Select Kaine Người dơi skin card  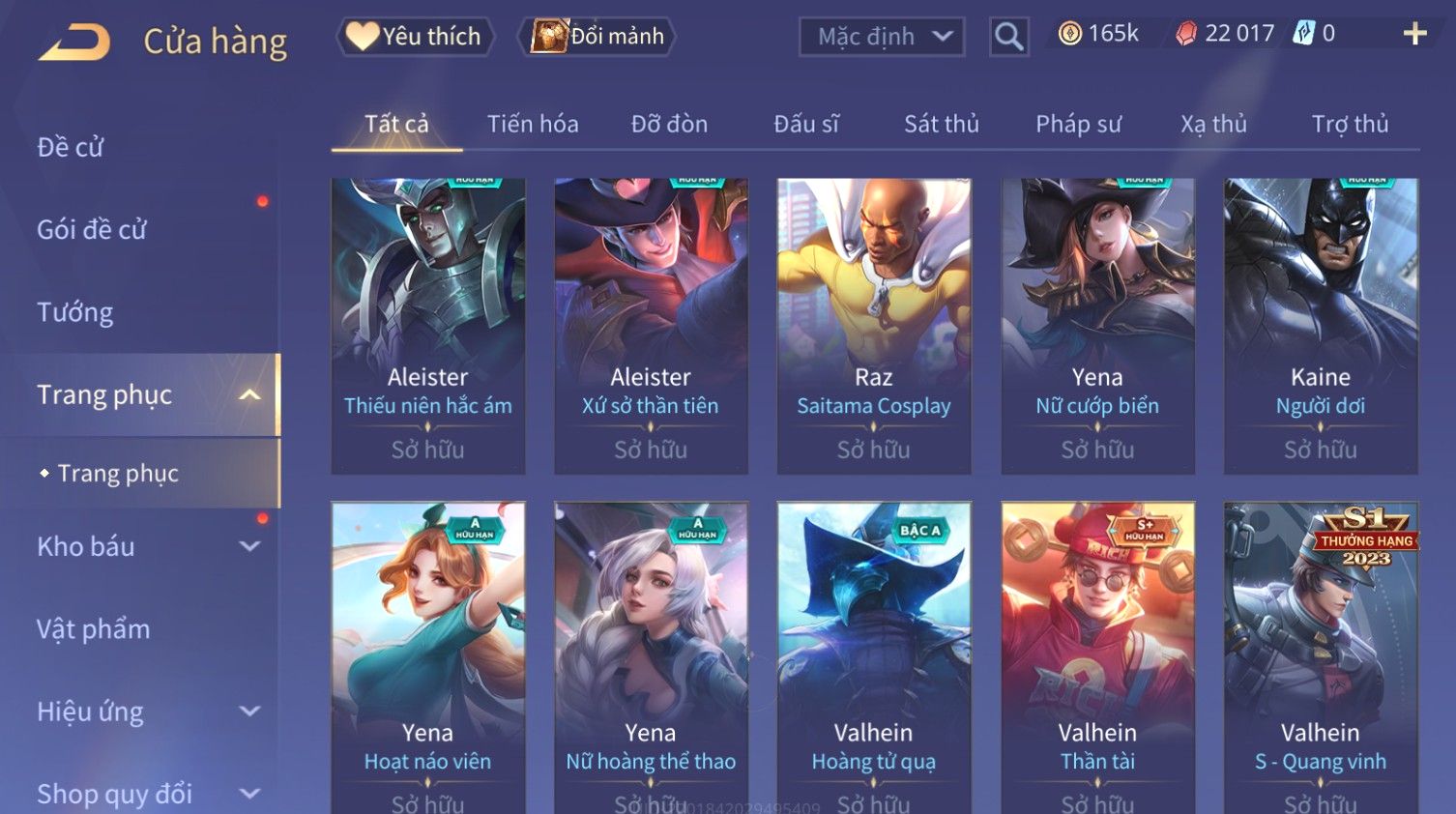1321,326
